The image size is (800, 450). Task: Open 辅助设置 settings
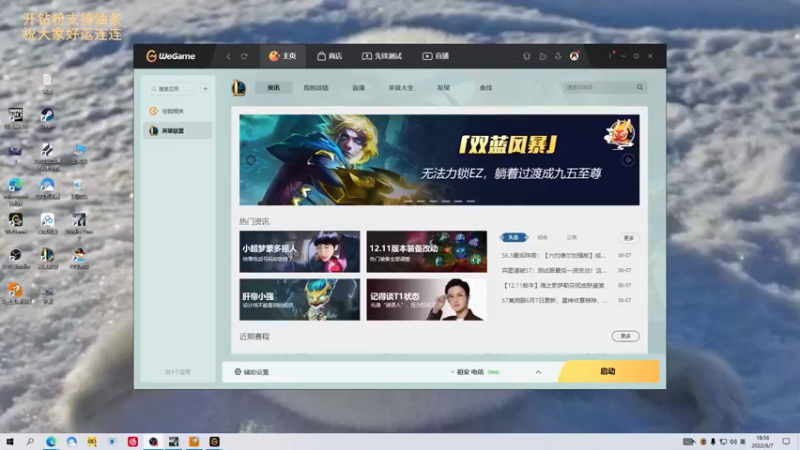tap(252, 372)
